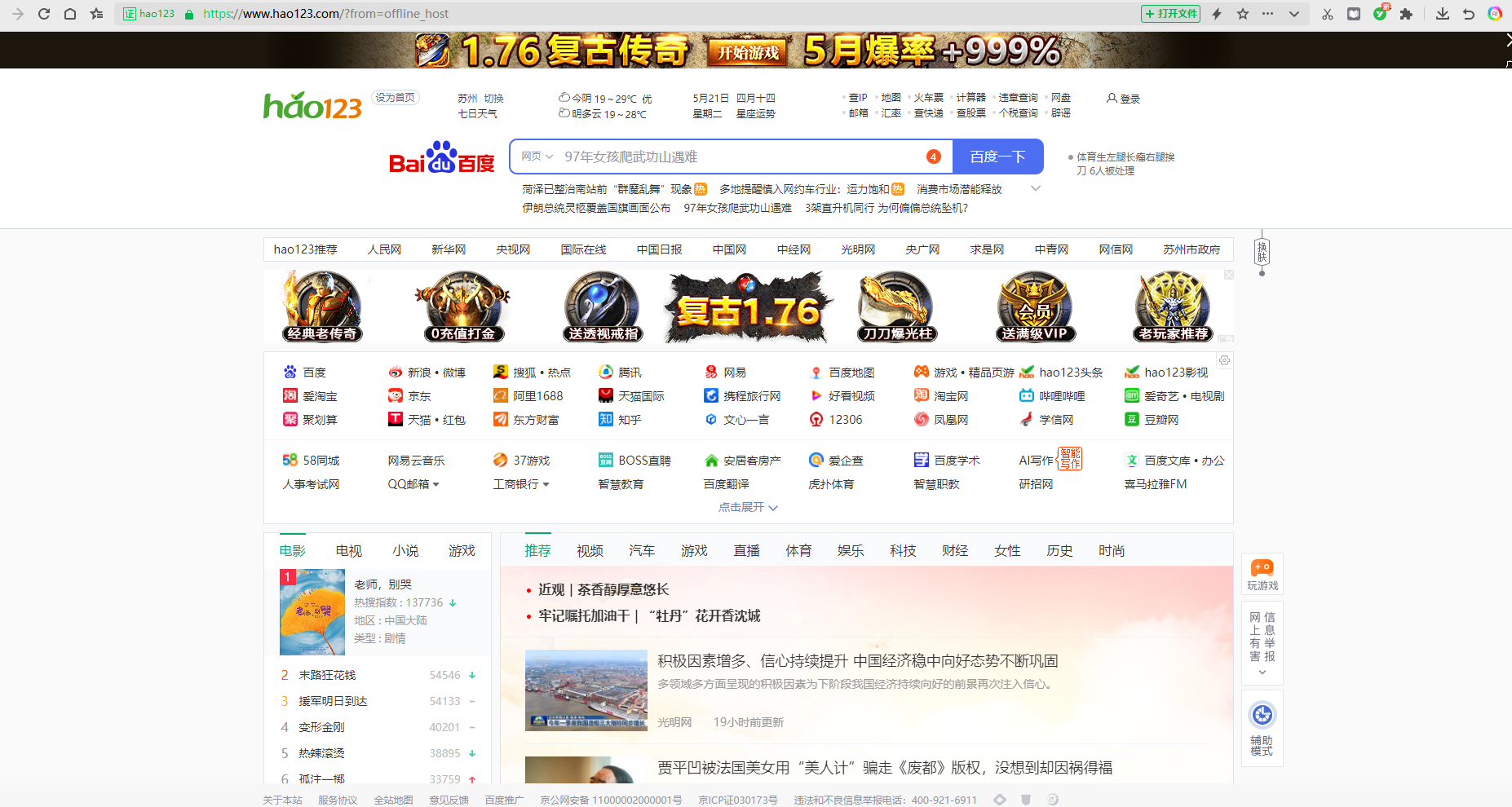Open the 老玩家推荐 game icon
This screenshot has height=807, width=1512.
(x=1174, y=306)
